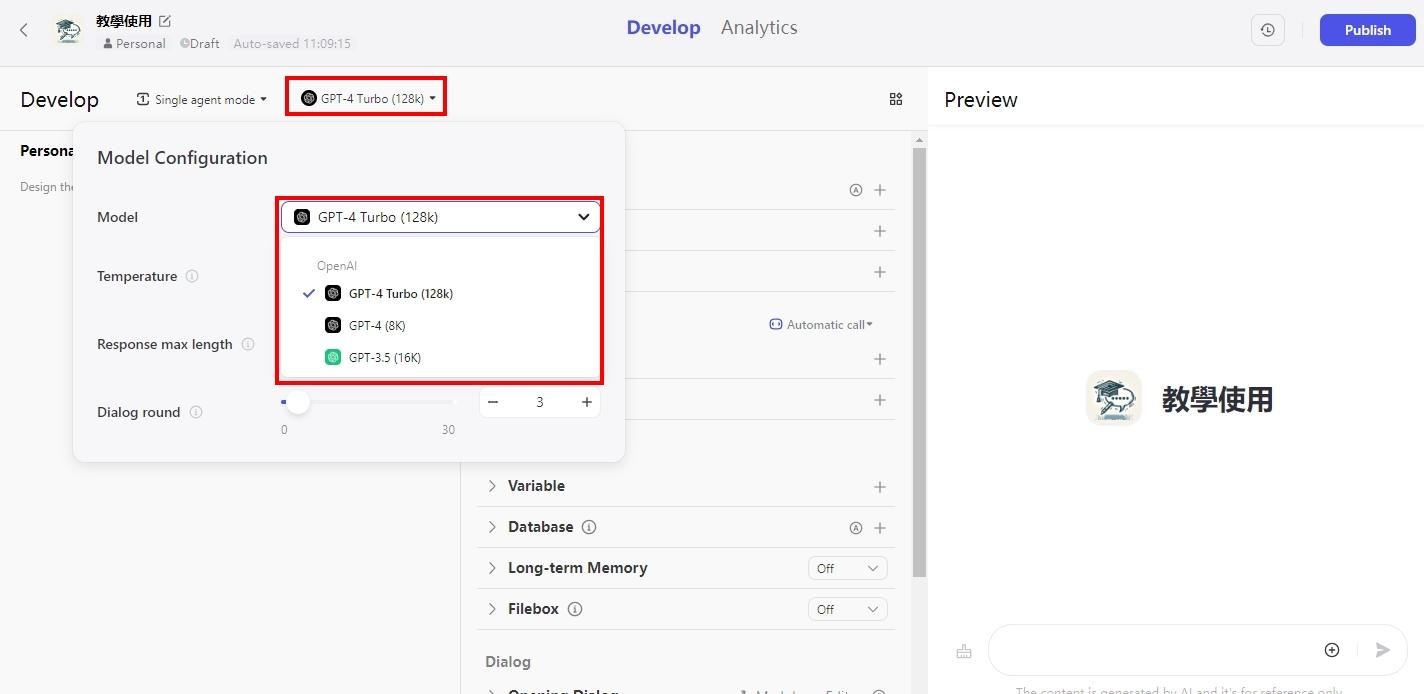
Task: Add a new Variable with plus icon
Action: (x=879, y=487)
